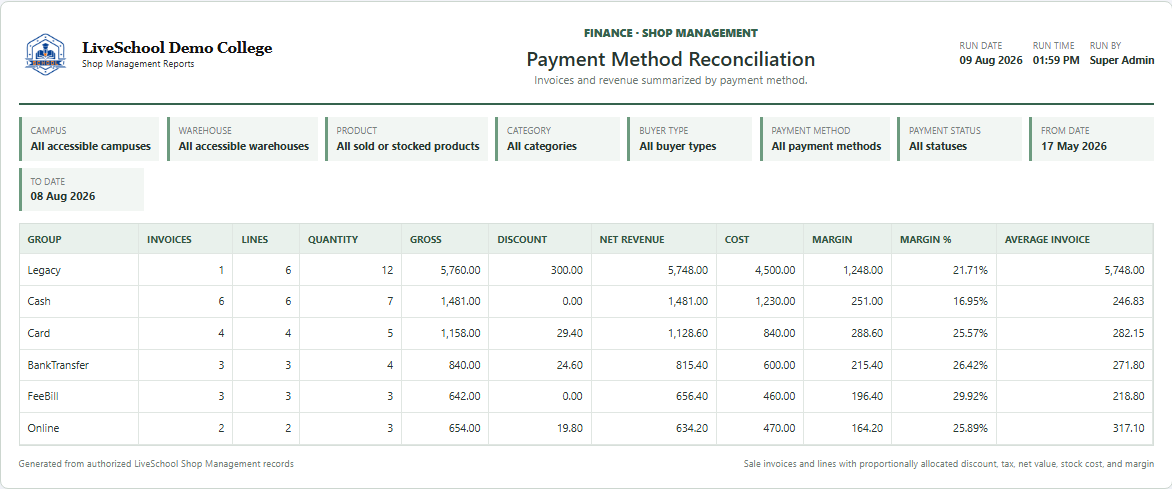This screenshot has height=489, width=1173.
Task: Click Legacy gross value 5,760.00
Action: (459, 270)
